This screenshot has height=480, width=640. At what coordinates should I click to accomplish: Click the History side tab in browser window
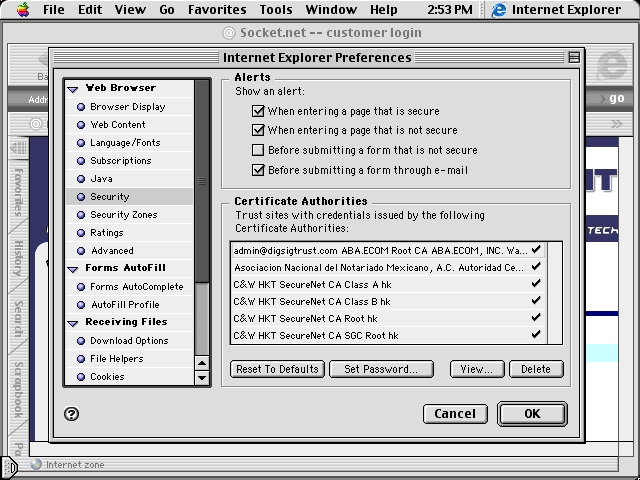(x=18, y=258)
